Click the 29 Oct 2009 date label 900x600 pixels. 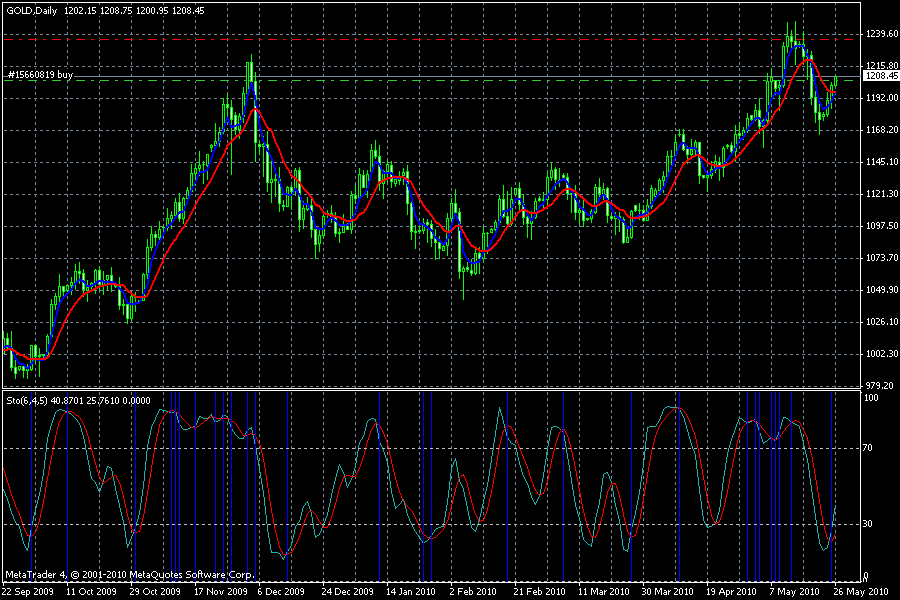click(155, 591)
